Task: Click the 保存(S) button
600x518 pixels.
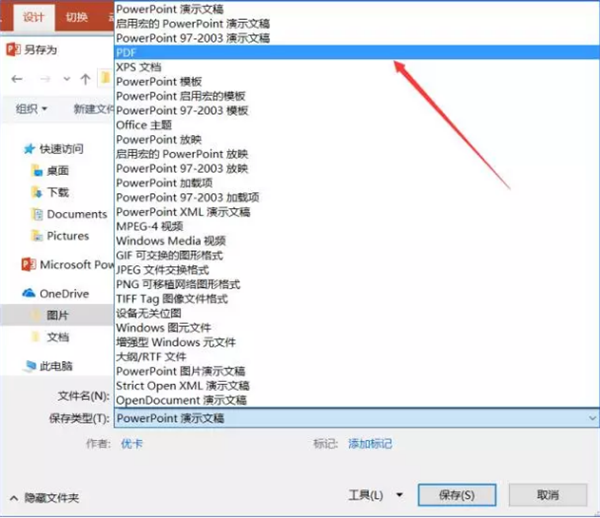Action: (x=457, y=495)
